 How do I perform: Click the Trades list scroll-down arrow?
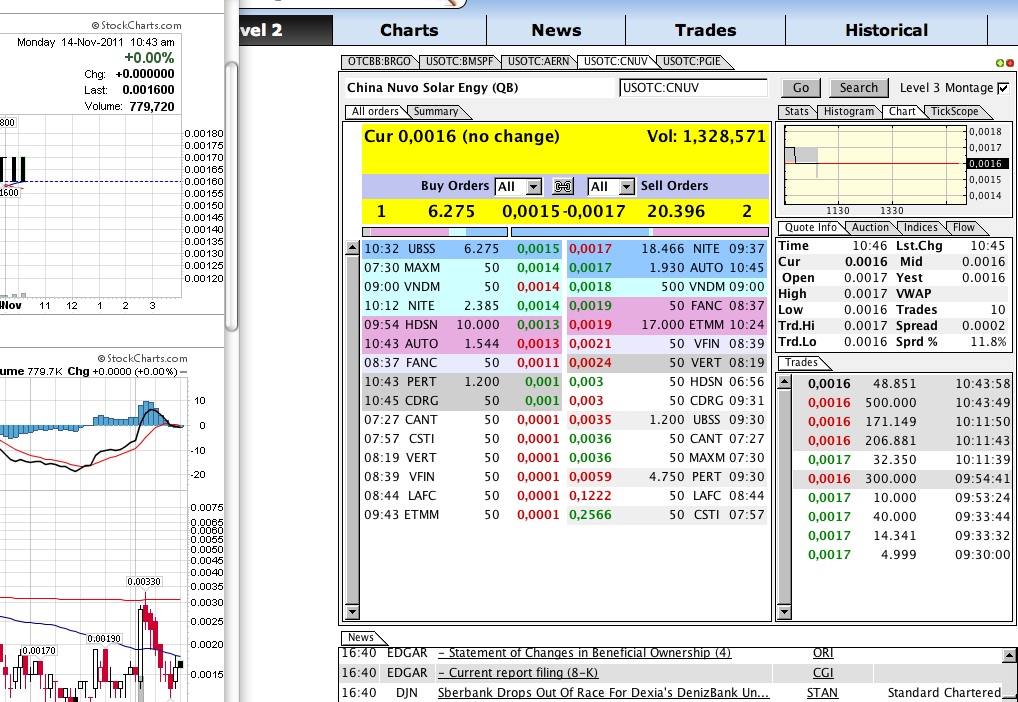point(784,612)
